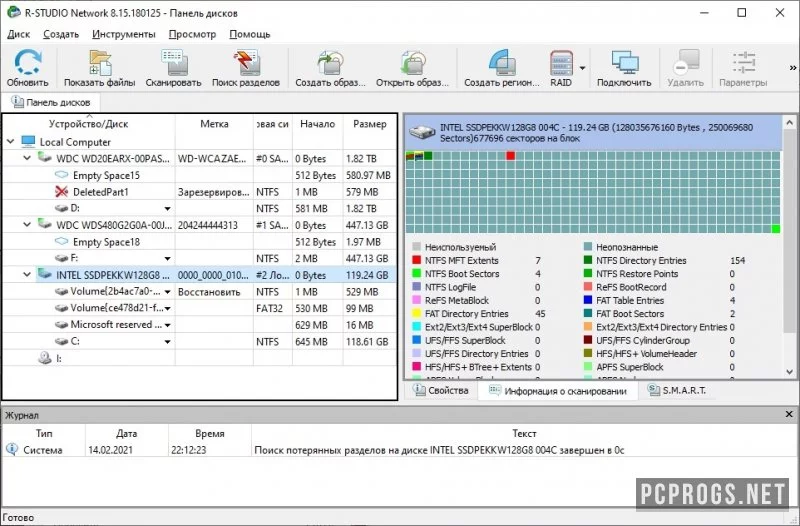Select the Local Computer item
This screenshot has height=526, width=800.
[x=75, y=142]
